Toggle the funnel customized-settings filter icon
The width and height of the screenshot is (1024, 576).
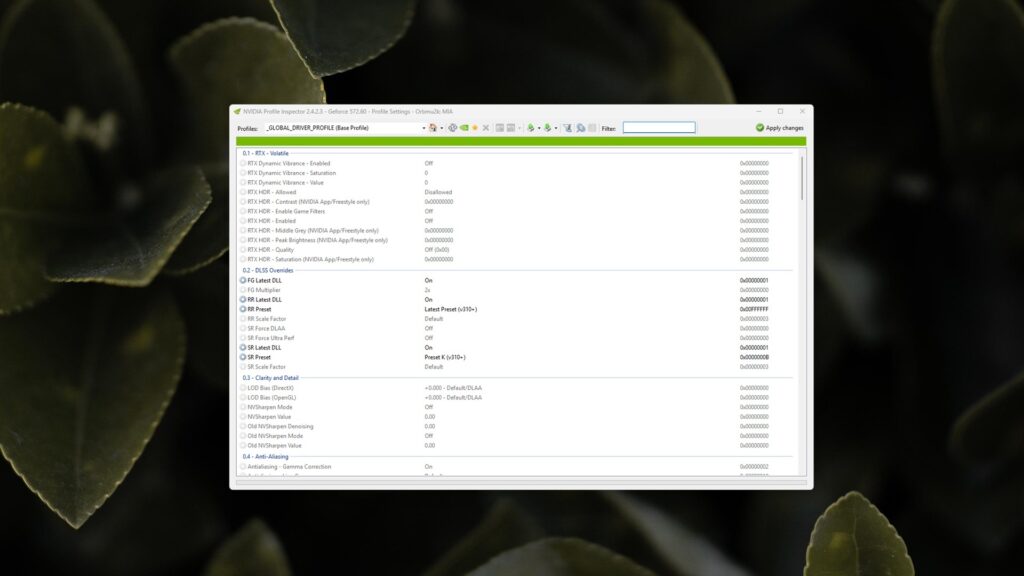tap(568, 128)
